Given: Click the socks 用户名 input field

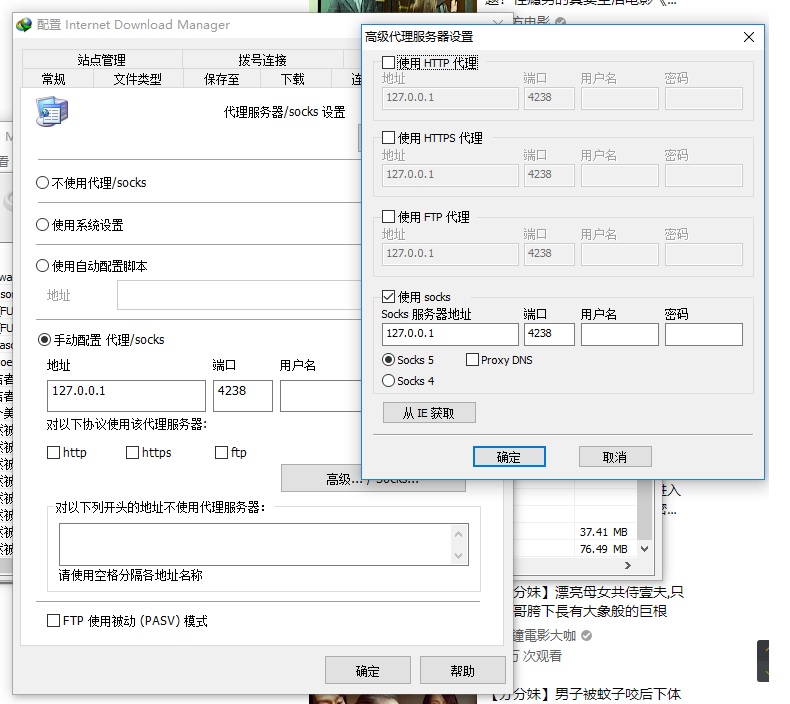Looking at the screenshot, I should (619, 334).
